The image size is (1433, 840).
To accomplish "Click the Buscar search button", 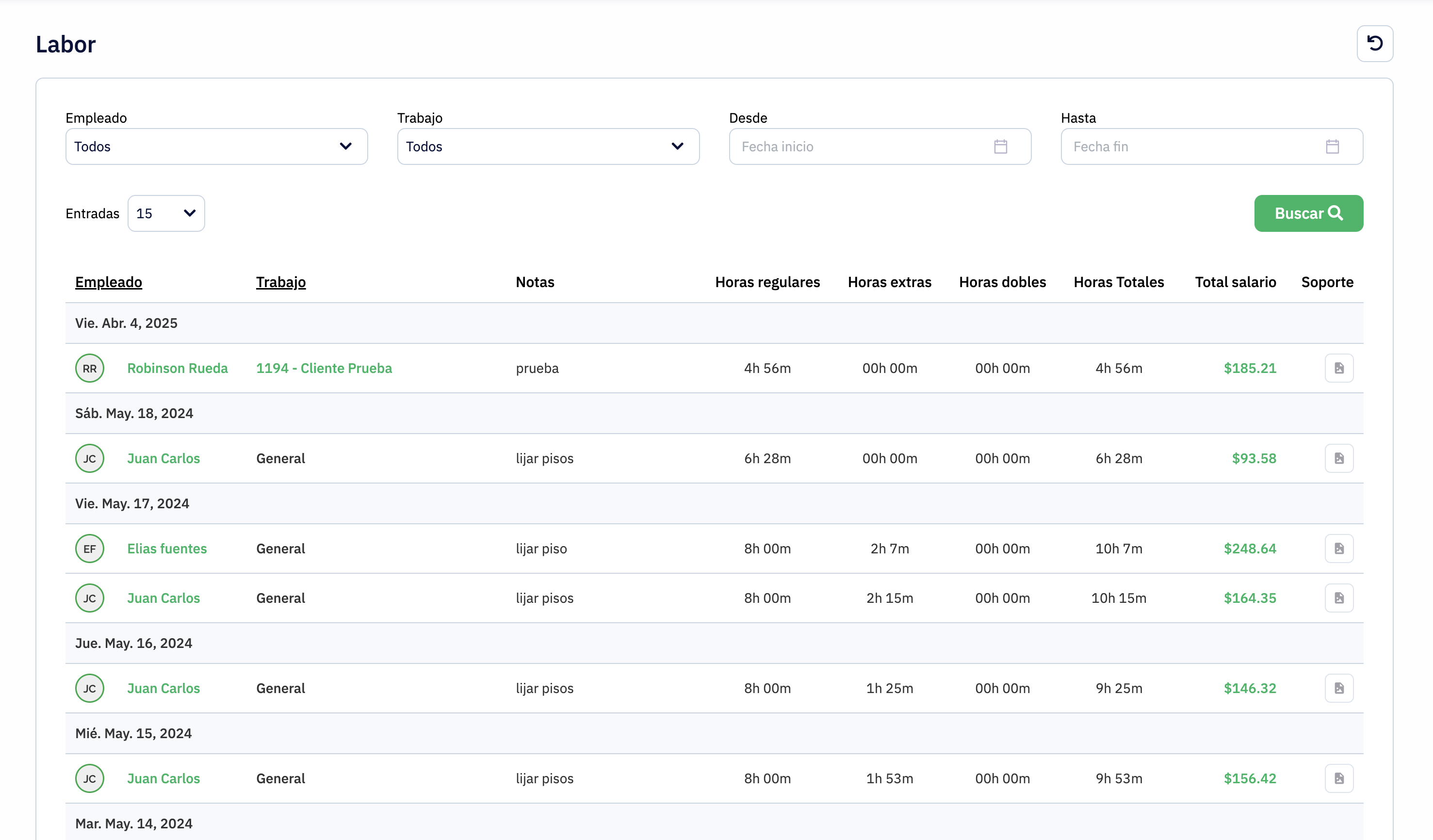I will tap(1308, 214).
